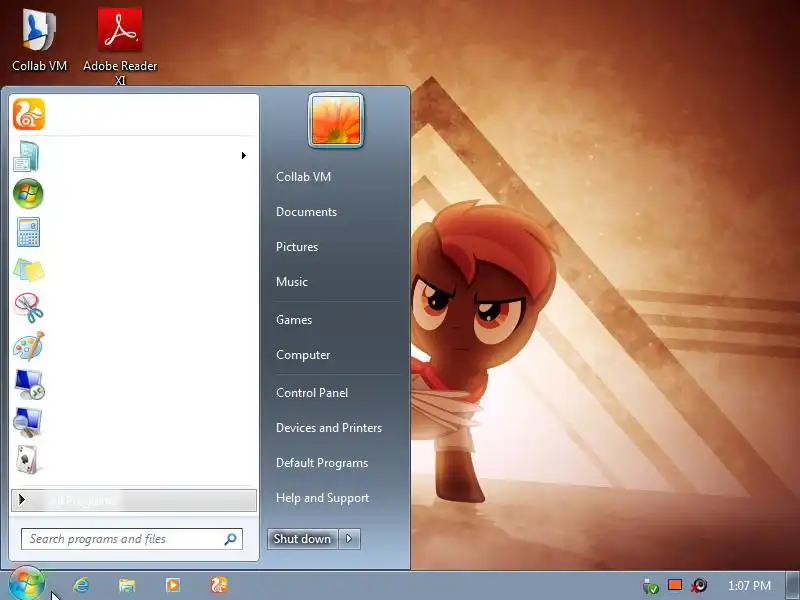
Task: Launch Solitaire via the playing cards icon
Action: [x=28, y=460]
